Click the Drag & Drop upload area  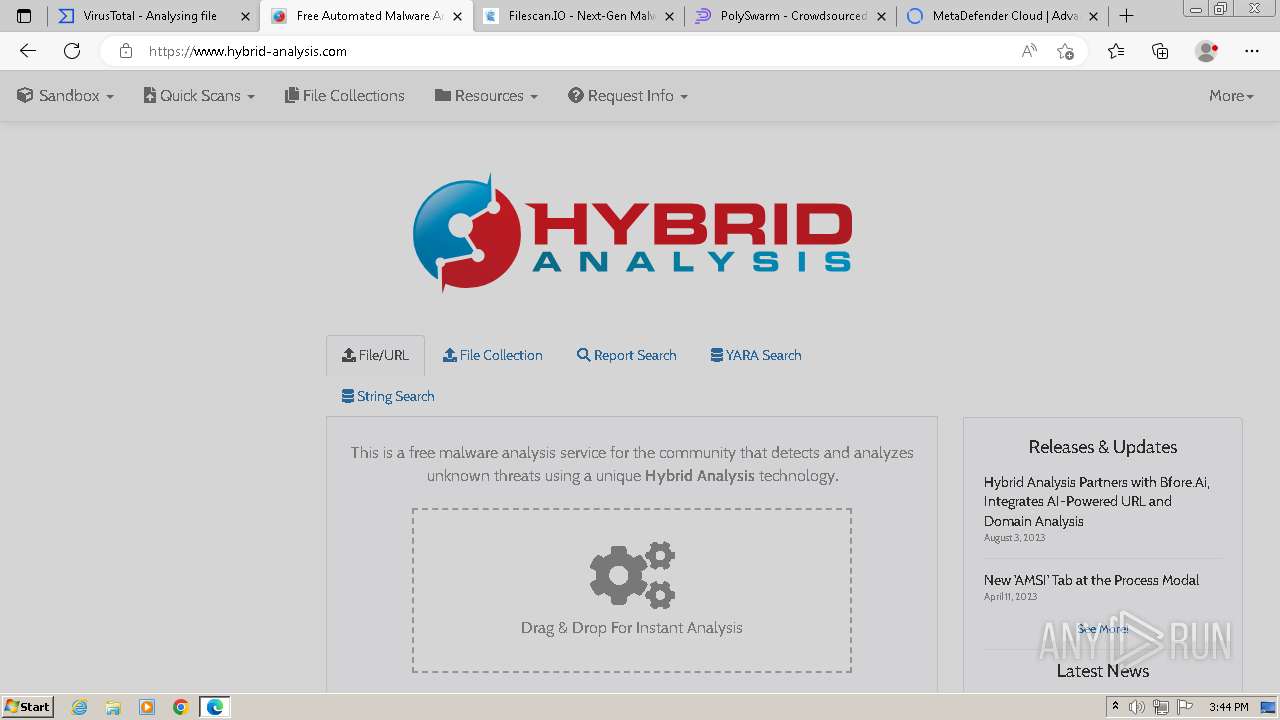coord(632,590)
